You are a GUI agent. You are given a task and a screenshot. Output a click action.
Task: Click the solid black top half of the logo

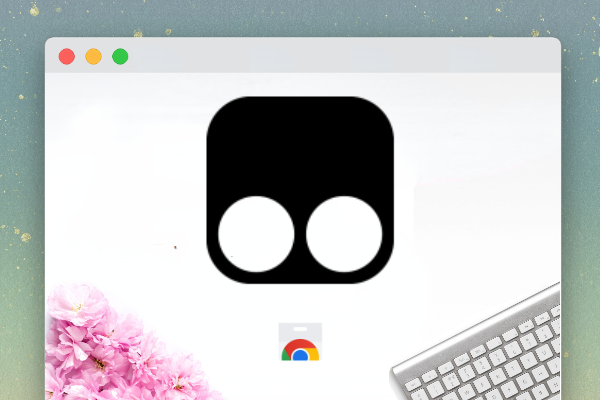[300, 140]
